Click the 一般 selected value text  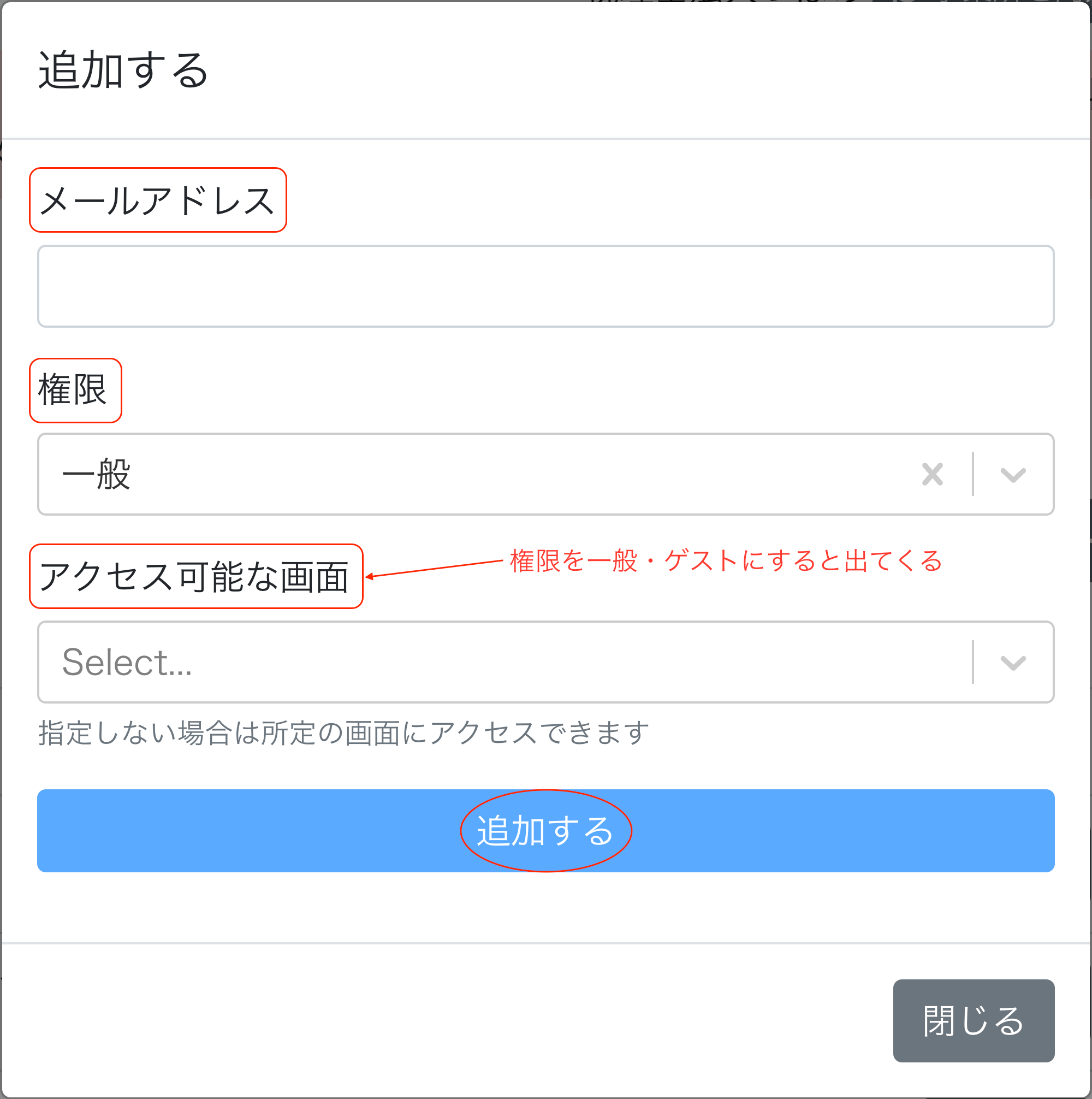click(x=97, y=475)
